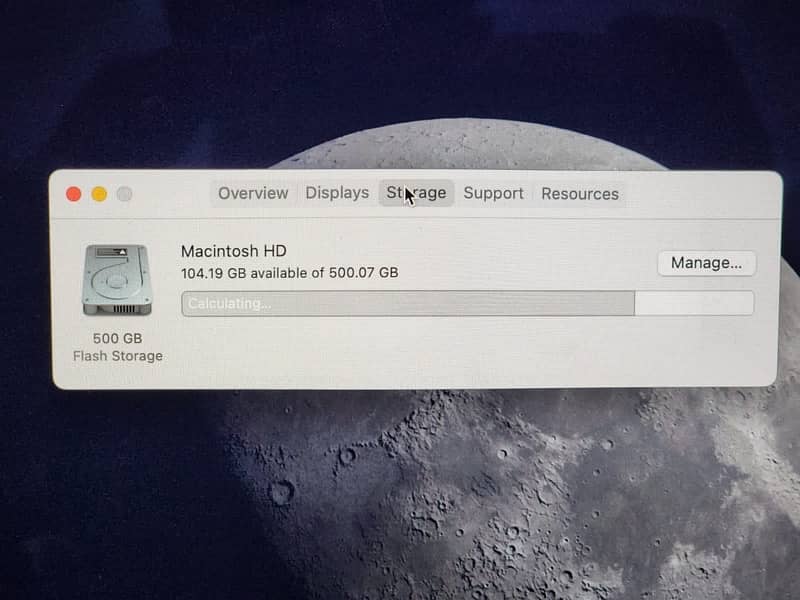The width and height of the screenshot is (800, 600).
Task: Open the Displays tab
Action: pos(337,193)
